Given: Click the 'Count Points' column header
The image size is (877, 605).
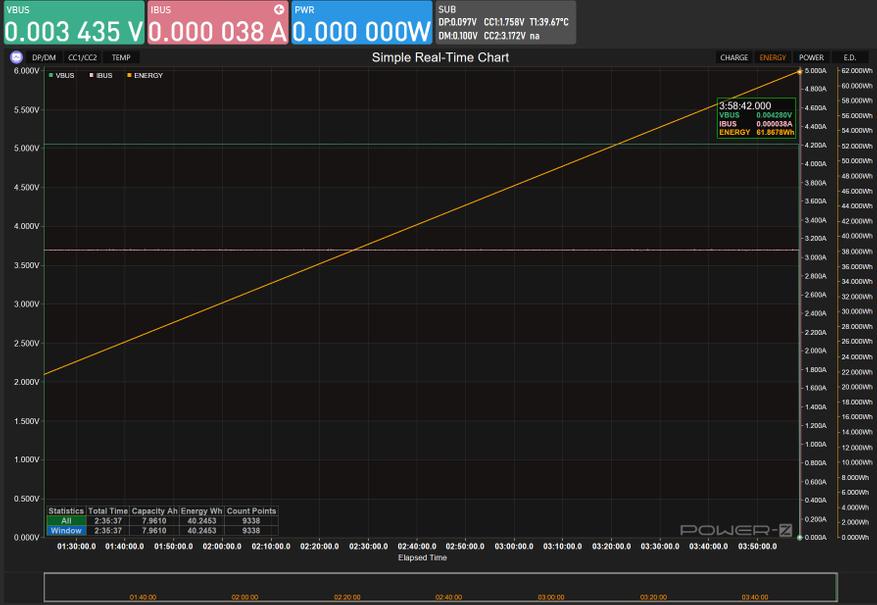Looking at the screenshot, I should [251, 511].
